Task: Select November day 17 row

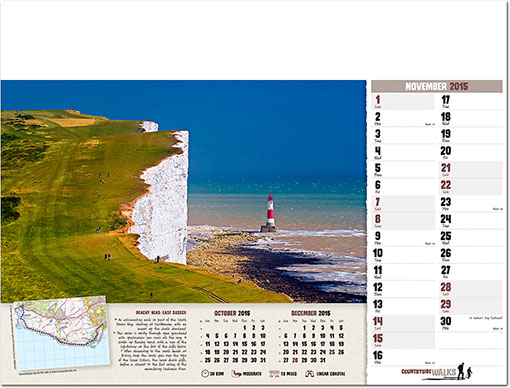Action: click(x=471, y=101)
